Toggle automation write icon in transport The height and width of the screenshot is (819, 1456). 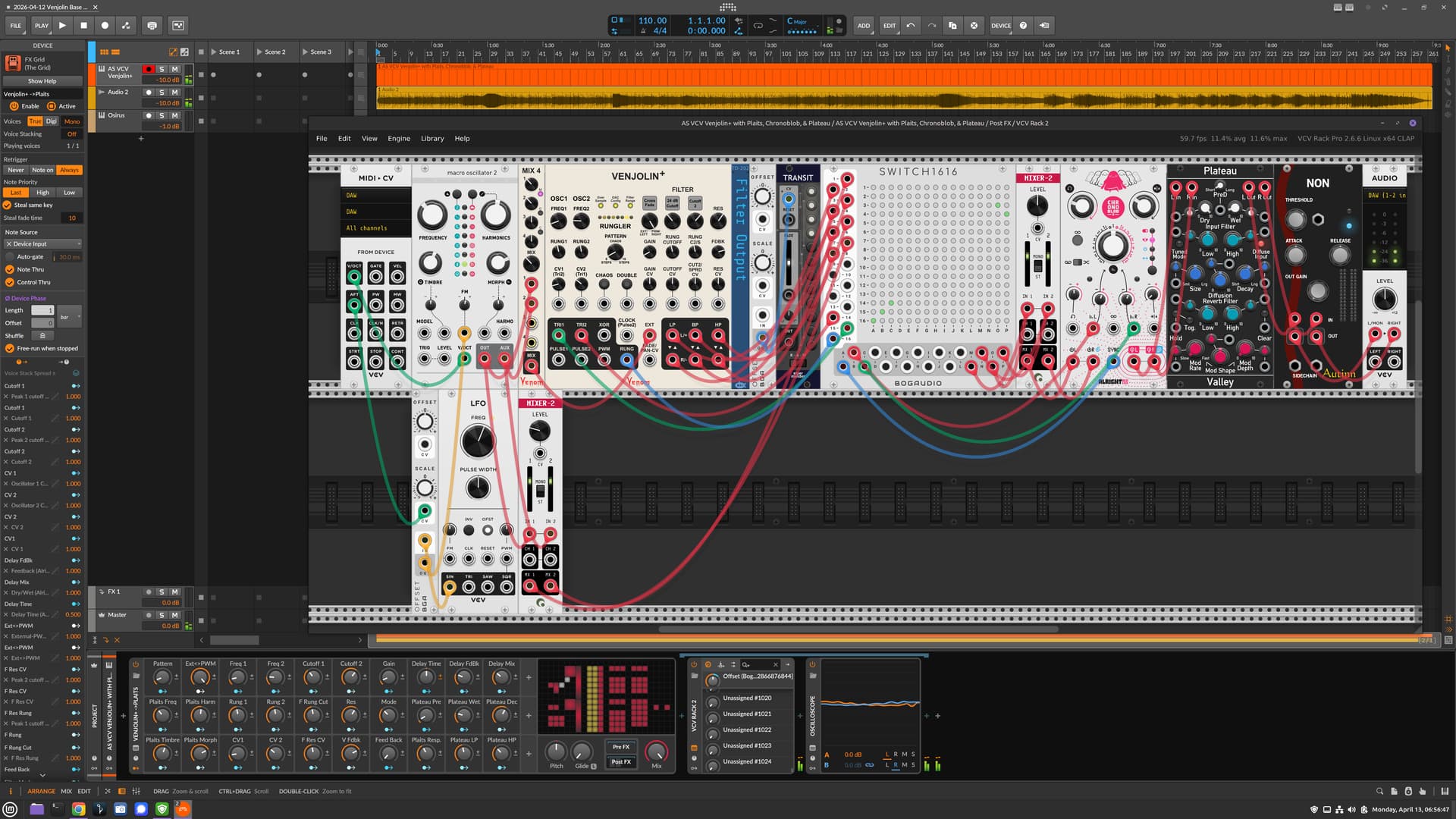pos(126,25)
